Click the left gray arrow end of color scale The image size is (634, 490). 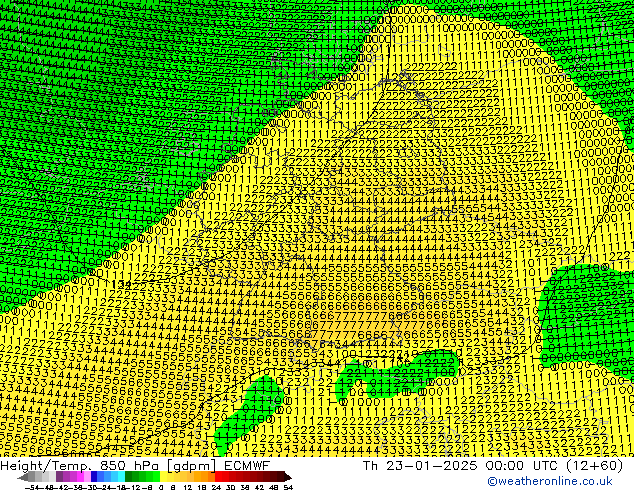click(x=23, y=477)
